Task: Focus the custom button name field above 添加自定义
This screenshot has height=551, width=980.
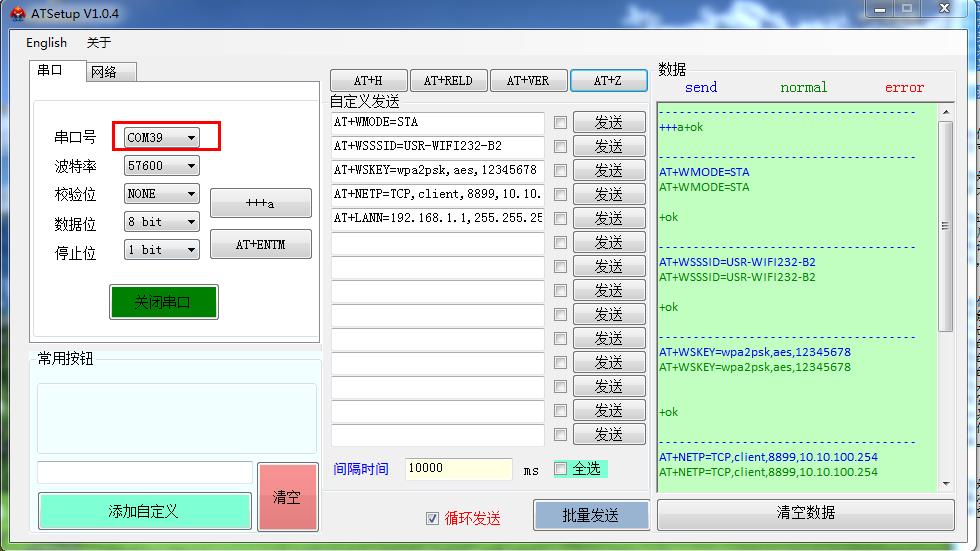Action: [145, 472]
